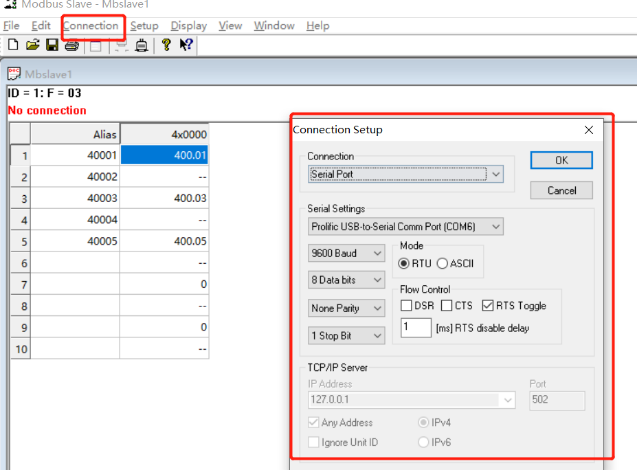
Task: Enable the DSR flow control checkbox
Action: (407, 305)
